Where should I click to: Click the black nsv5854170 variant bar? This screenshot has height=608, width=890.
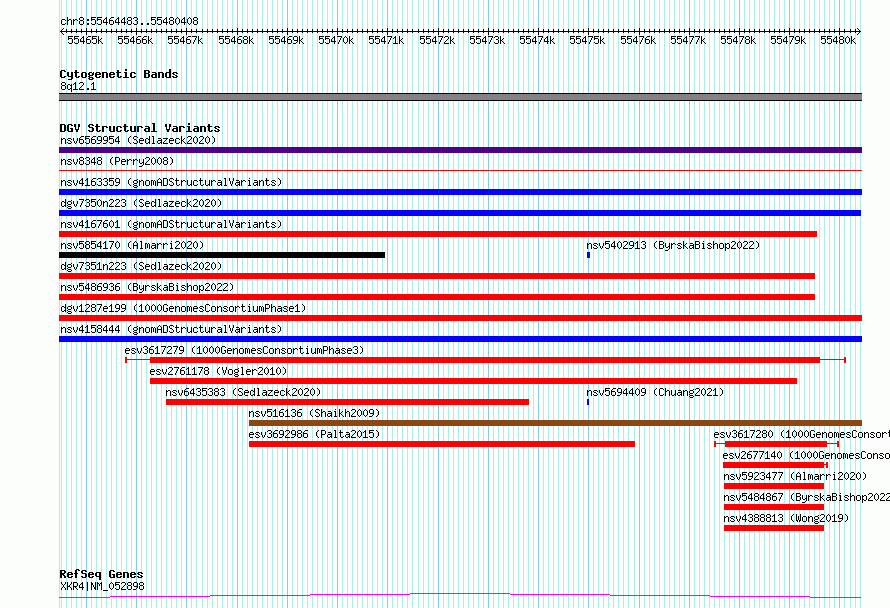222,255
